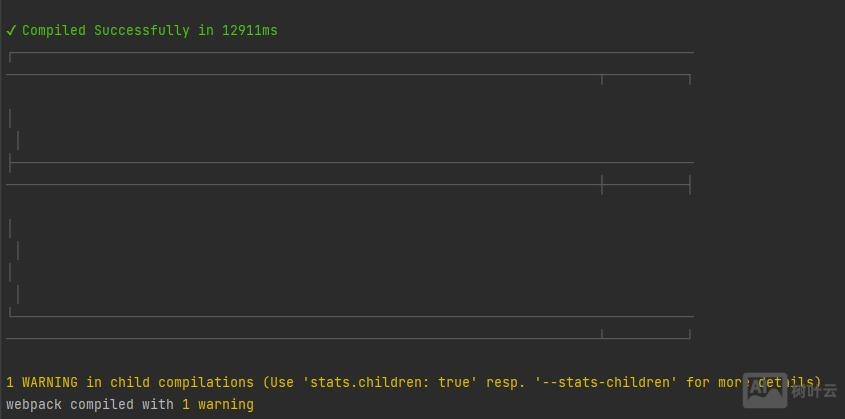Click "webpack compiled with" text
The image size is (845, 419).
90,404
